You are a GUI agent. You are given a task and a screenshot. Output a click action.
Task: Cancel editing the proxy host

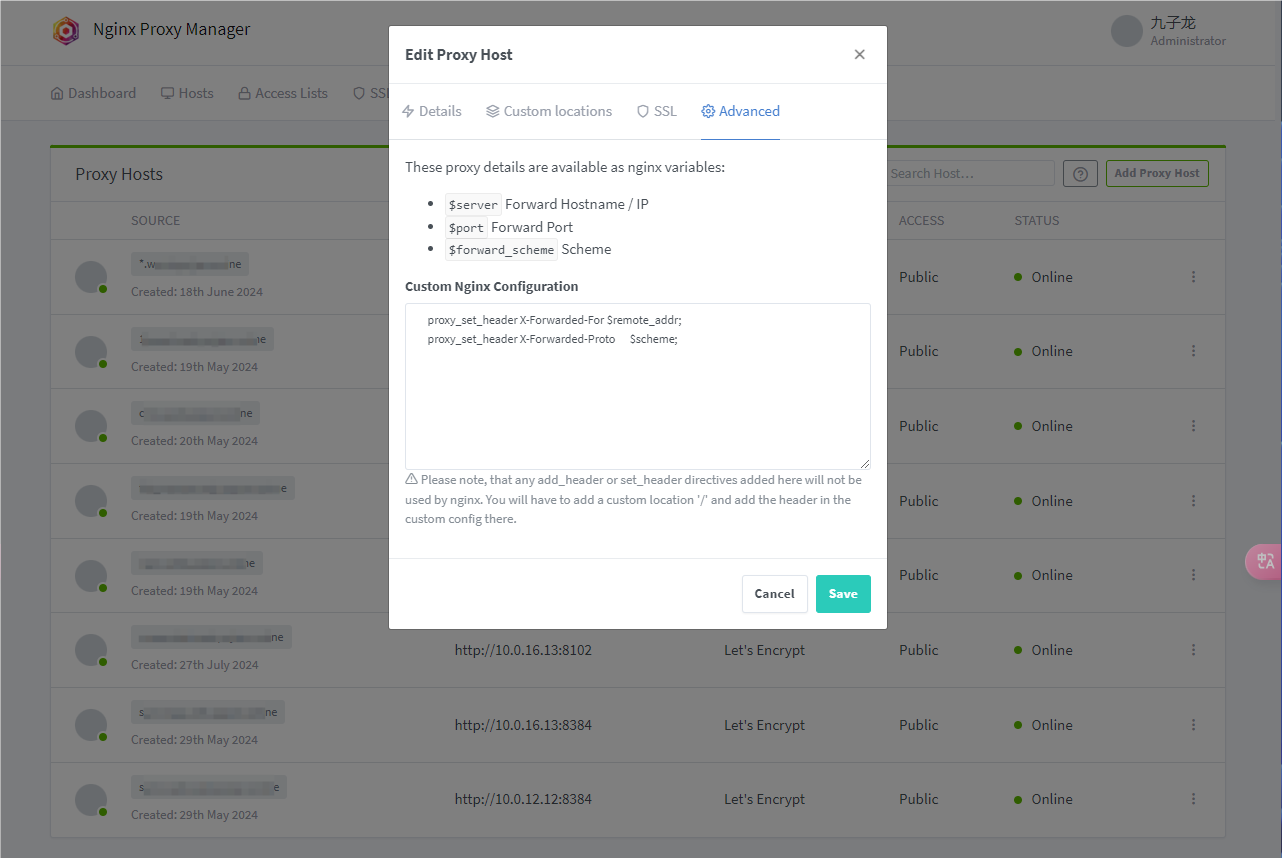(774, 594)
